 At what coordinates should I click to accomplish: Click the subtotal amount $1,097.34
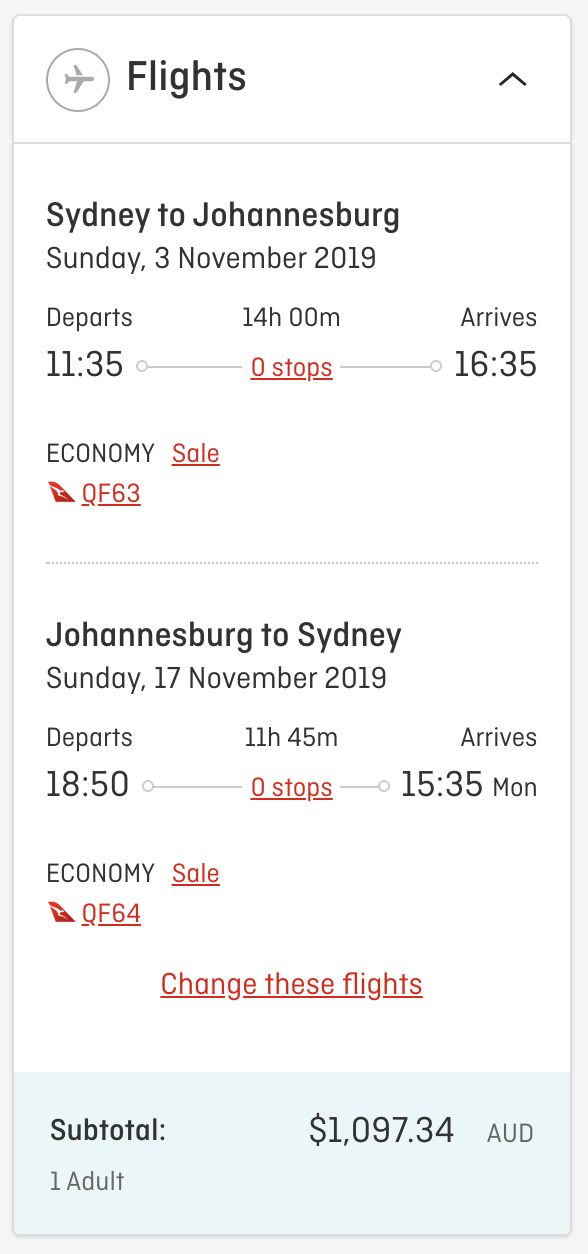(x=381, y=1131)
